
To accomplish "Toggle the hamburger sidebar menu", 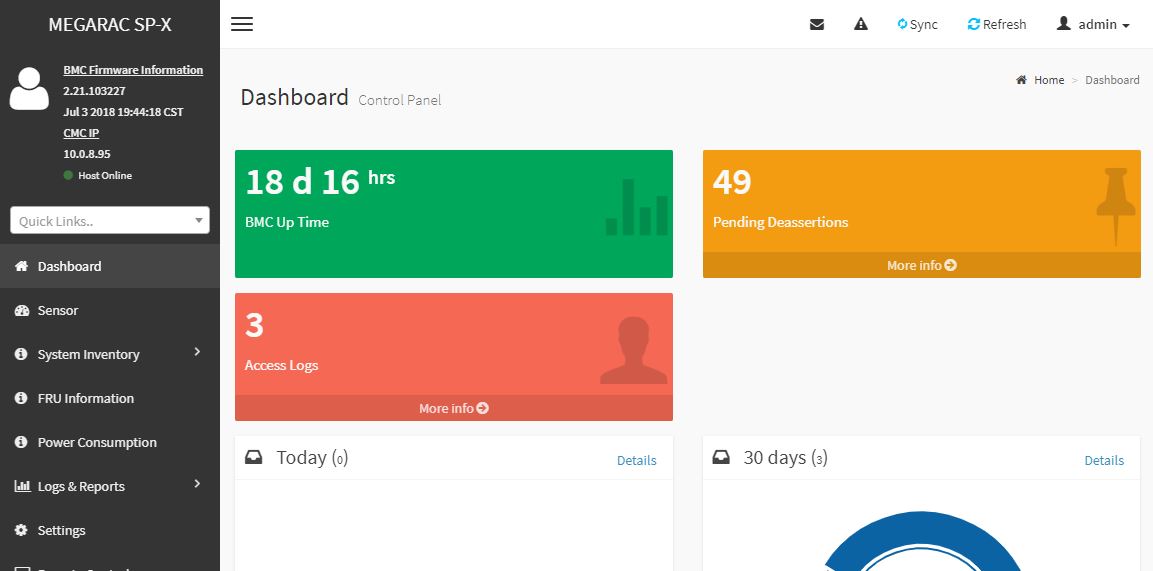I will pyautogui.click(x=241, y=24).
